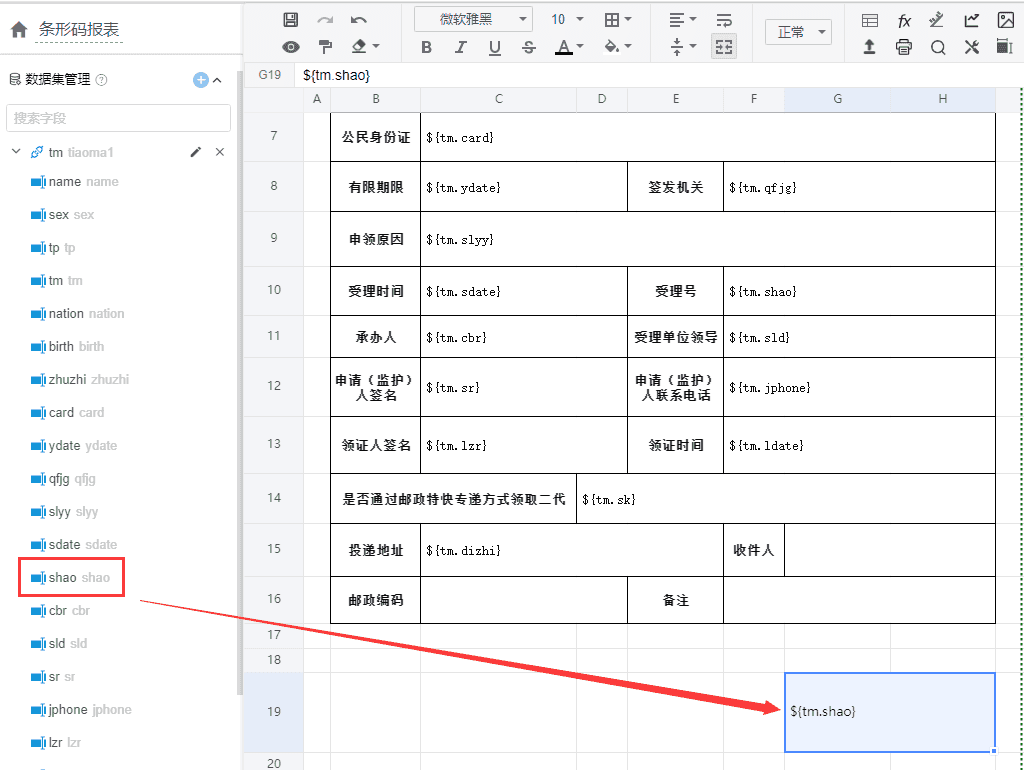This screenshot has width=1024, height=770.
Task: Select the jphone field in dataset list
Action: [81, 709]
